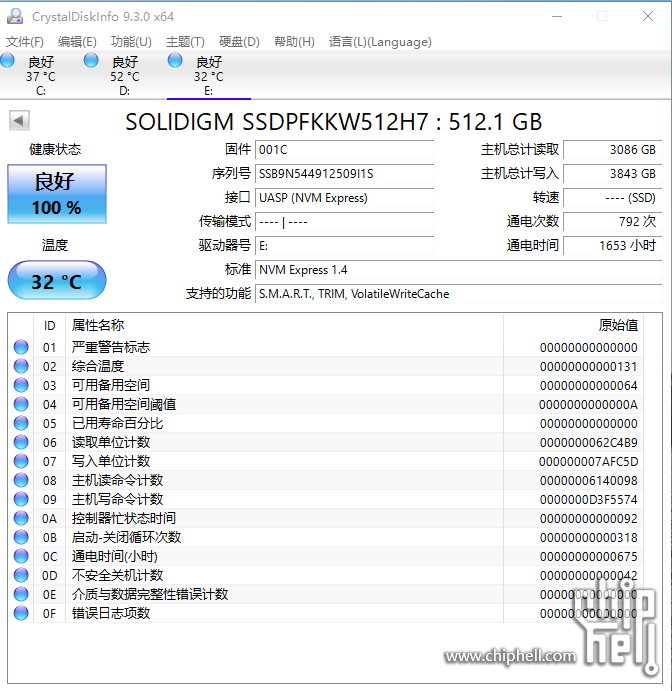672x691 pixels.
Task: Click the 良好 100 % health status button
Action: tap(57, 194)
